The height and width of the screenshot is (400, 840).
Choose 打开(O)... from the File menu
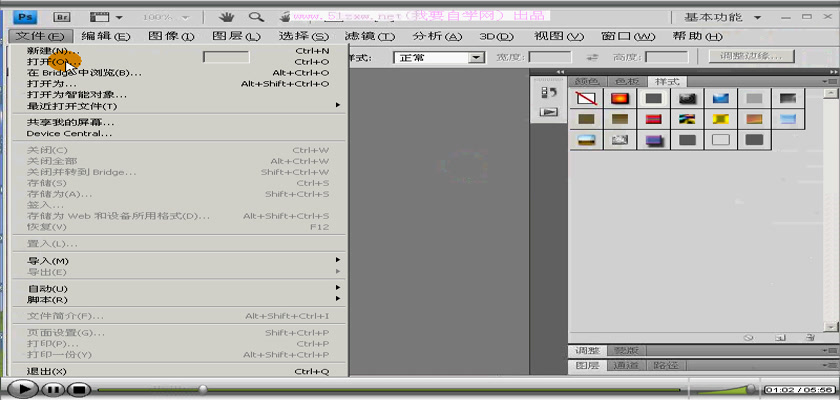(180, 62)
